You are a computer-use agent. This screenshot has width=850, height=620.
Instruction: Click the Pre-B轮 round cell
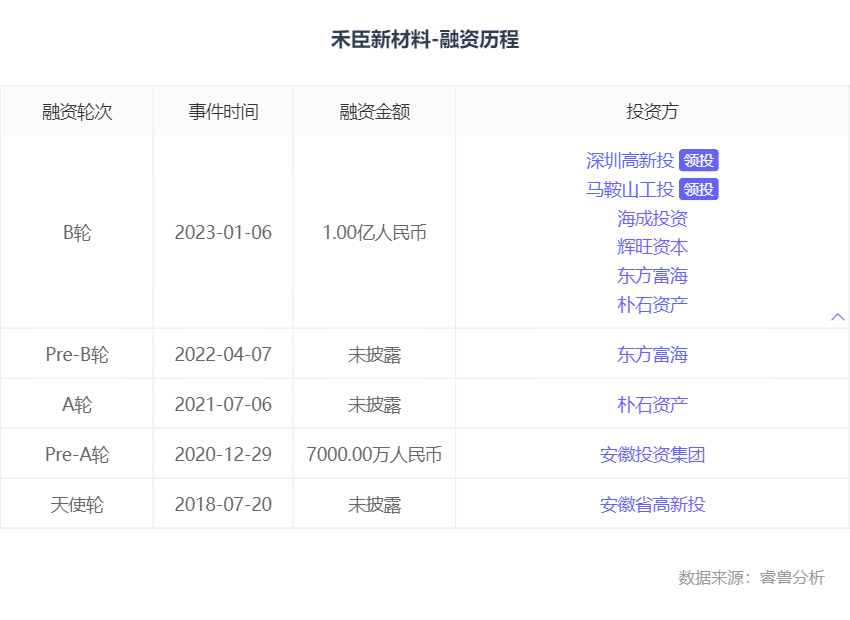click(77, 354)
